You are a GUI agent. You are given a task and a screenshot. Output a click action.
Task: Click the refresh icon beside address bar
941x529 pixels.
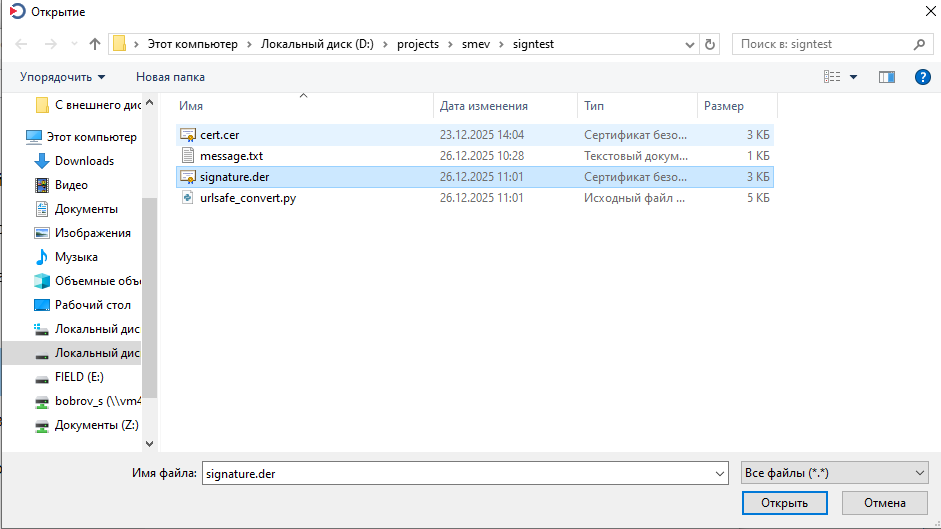pos(710,44)
